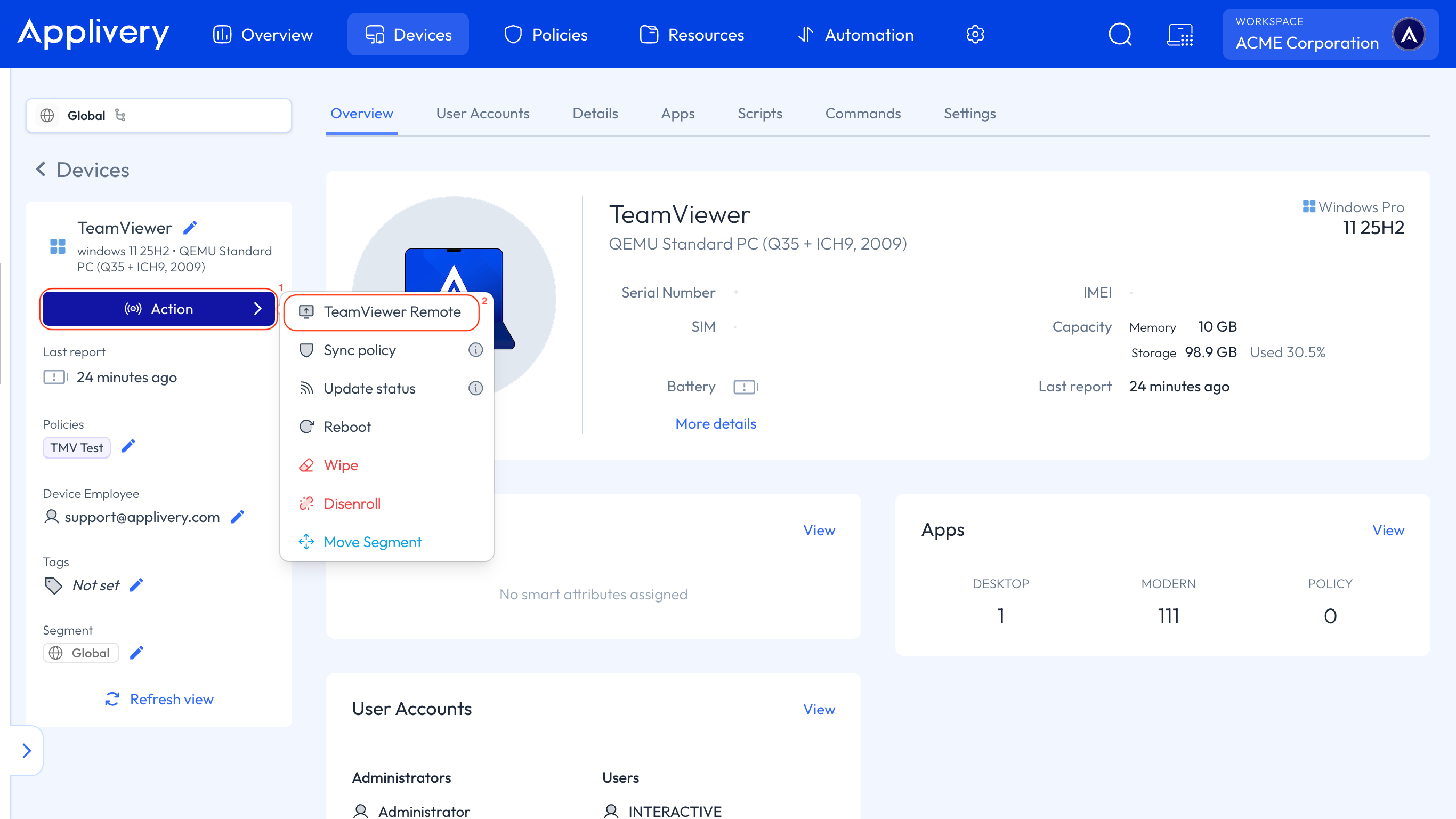This screenshot has width=1456, height=819.
Task: Click View in User Accounts card
Action: tap(819, 709)
